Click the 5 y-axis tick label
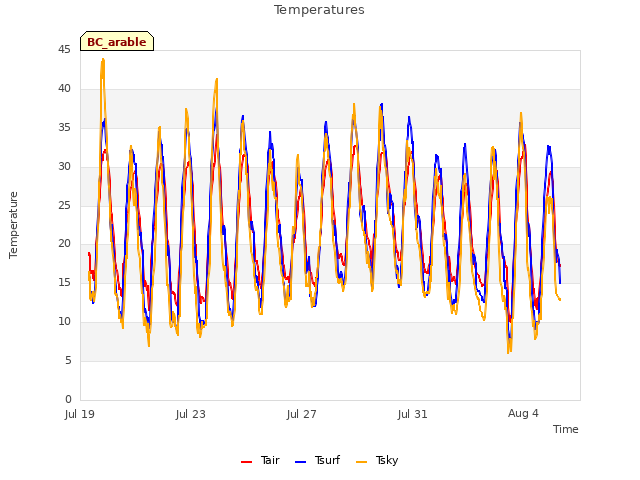Image resolution: width=640 pixels, height=480 pixels. point(68,360)
